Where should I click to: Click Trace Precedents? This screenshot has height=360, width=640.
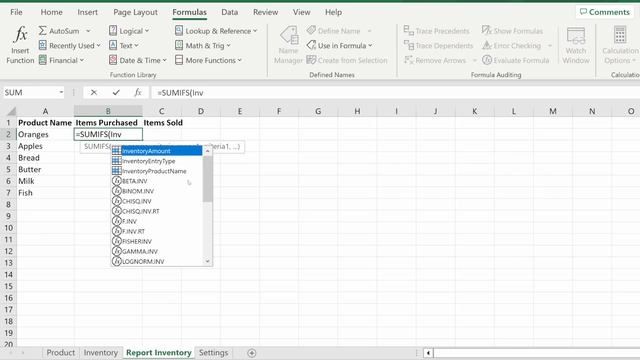point(436,31)
